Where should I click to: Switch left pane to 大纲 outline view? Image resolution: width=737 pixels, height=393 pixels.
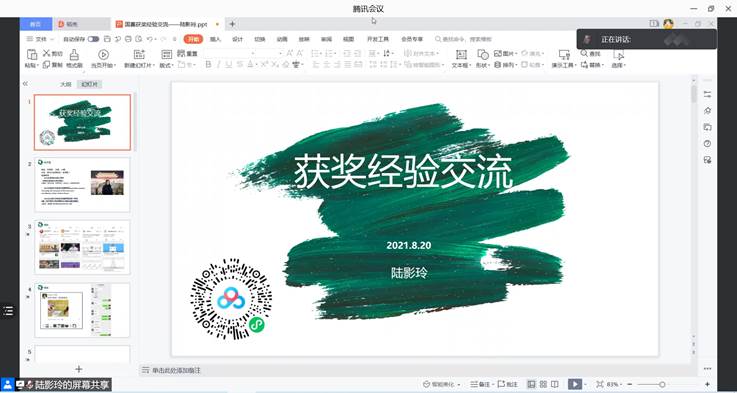[66, 84]
